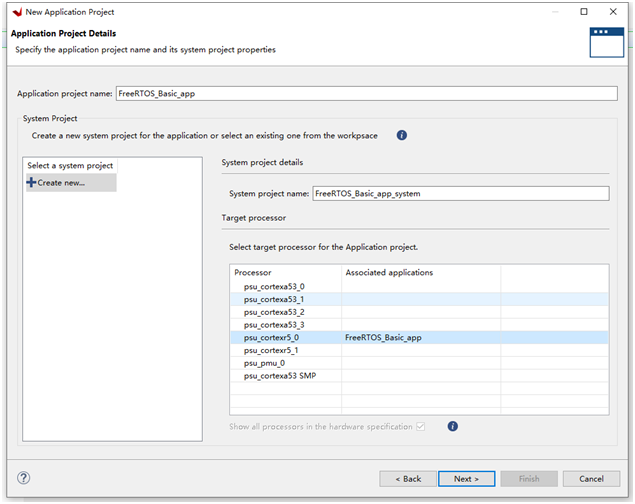Close the New Application Project dialog
Screen dimensions: 635x504
(x=613, y=12)
